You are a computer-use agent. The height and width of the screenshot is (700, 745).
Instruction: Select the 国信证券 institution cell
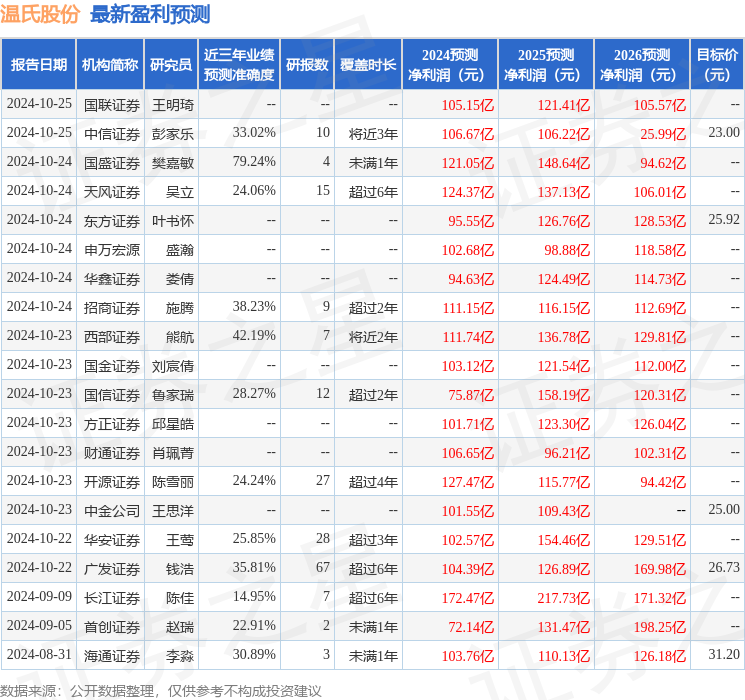tap(112, 395)
